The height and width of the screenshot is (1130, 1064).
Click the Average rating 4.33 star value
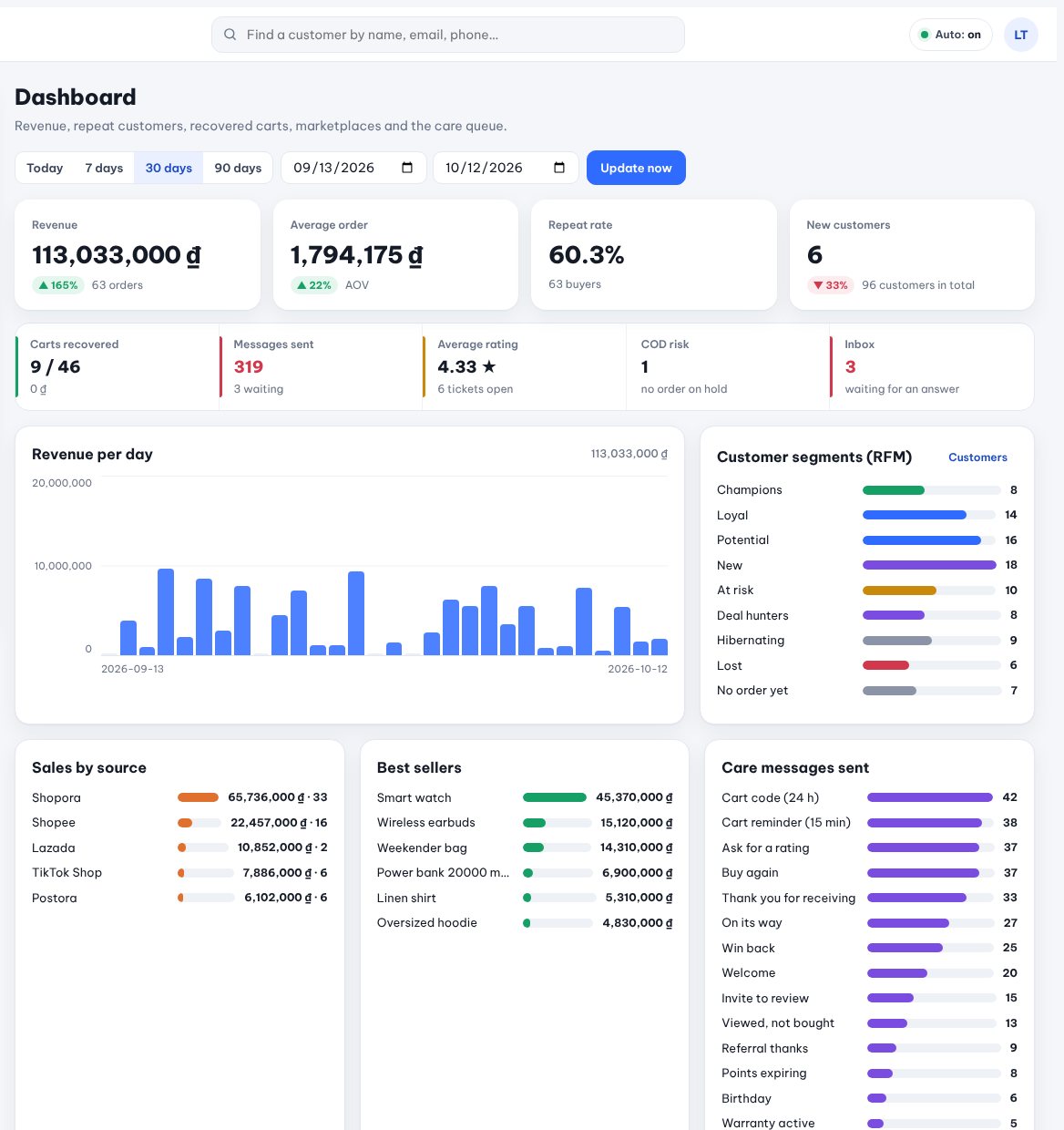(466, 366)
